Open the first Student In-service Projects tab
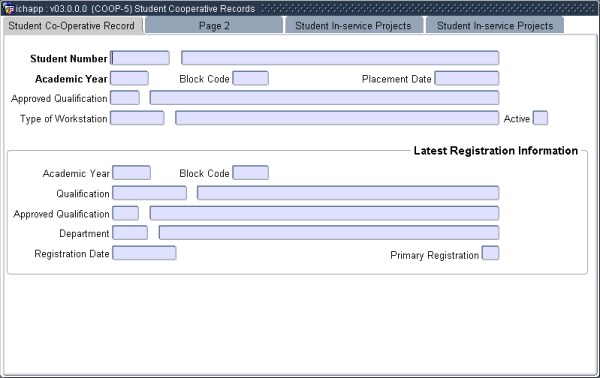The width and height of the screenshot is (600, 378). point(353,26)
